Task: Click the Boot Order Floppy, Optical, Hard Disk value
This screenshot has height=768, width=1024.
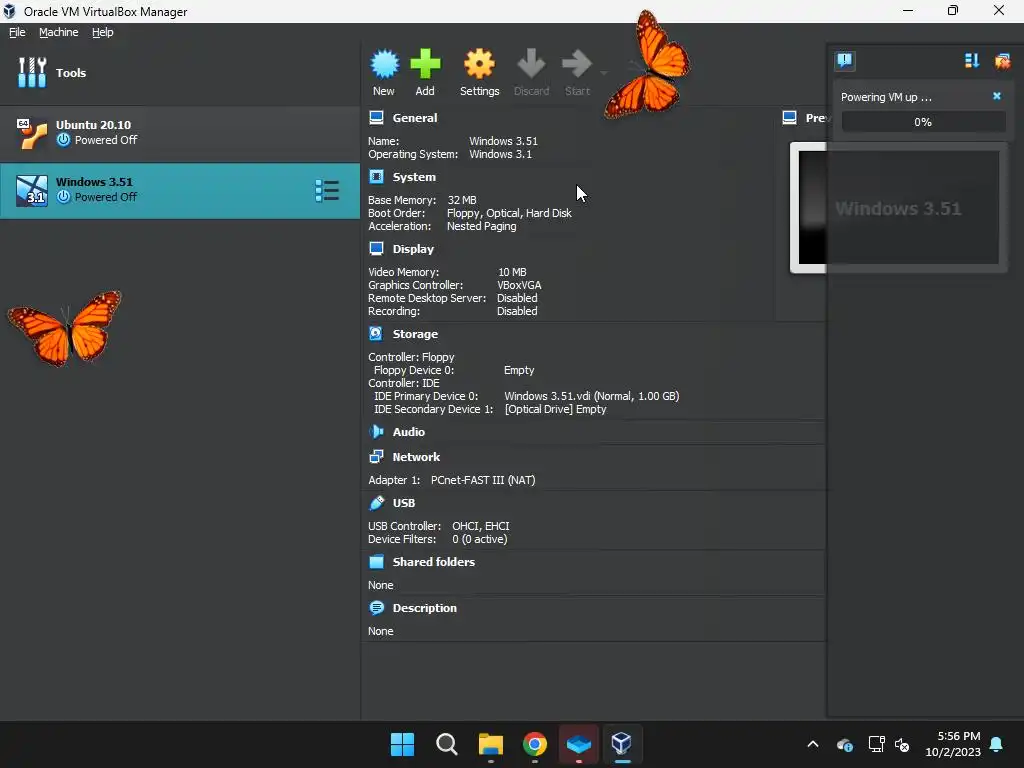Action: (509, 214)
